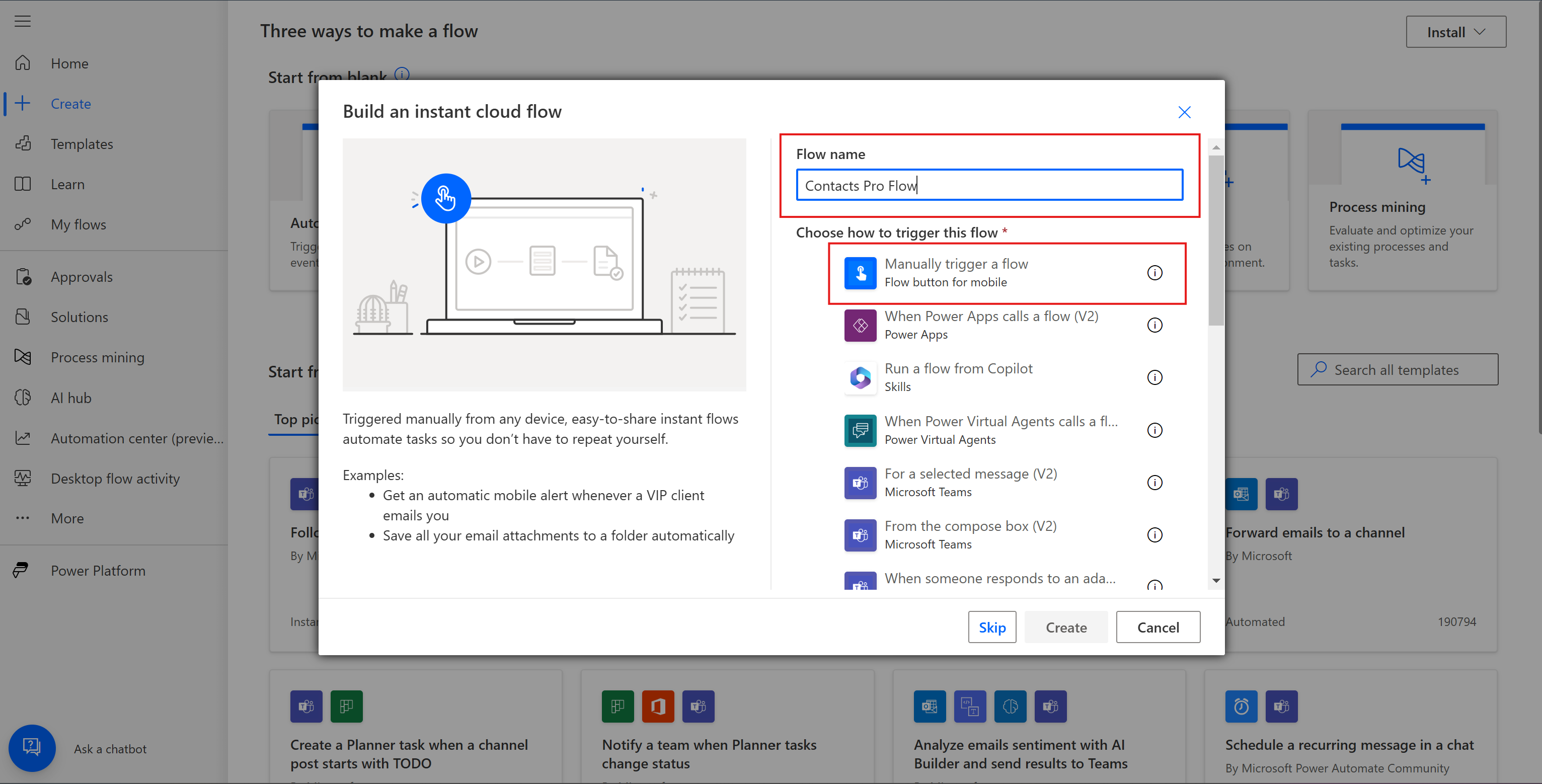
Task: Click the Approvals icon
Action: (x=23, y=276)
